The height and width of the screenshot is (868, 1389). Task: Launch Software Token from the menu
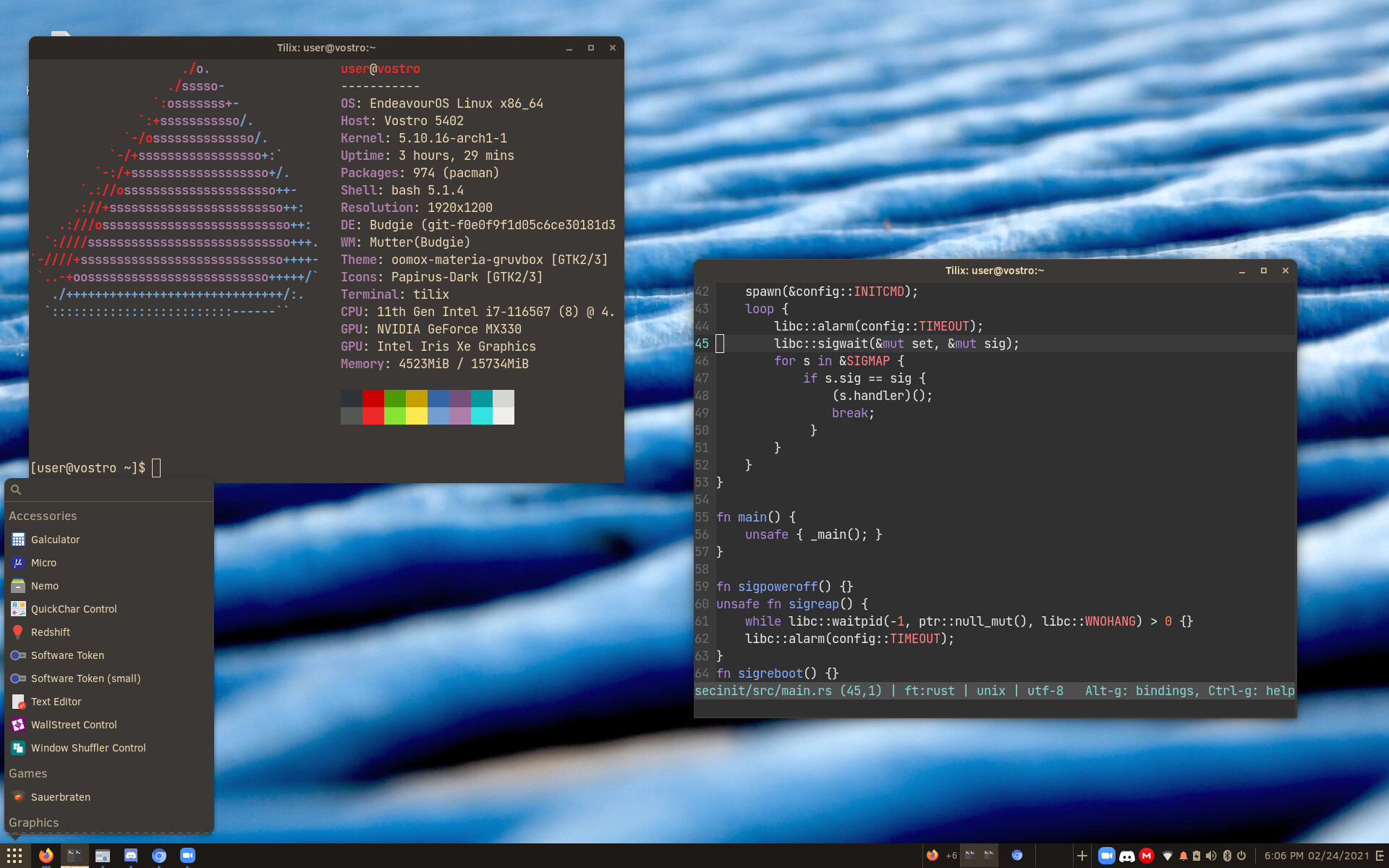point(109,655)
